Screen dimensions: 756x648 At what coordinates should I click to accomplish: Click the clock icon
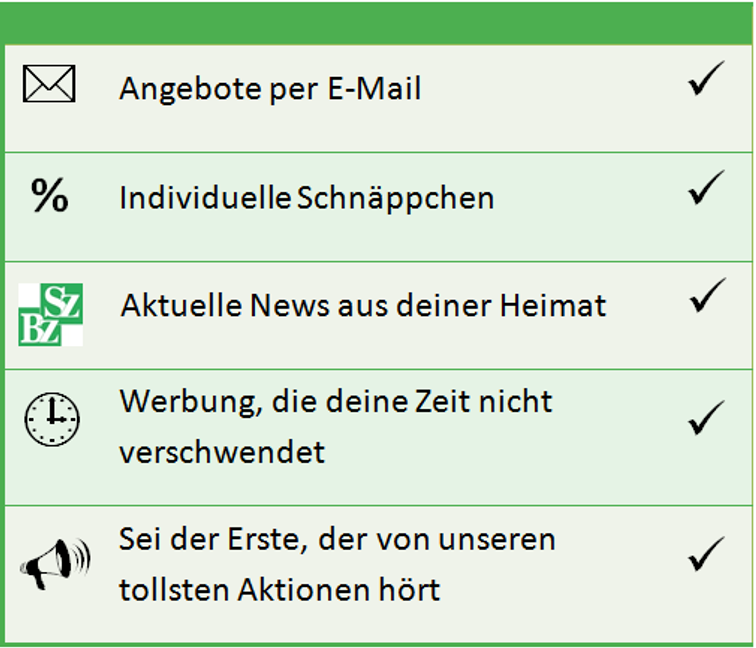coord(52,419)
